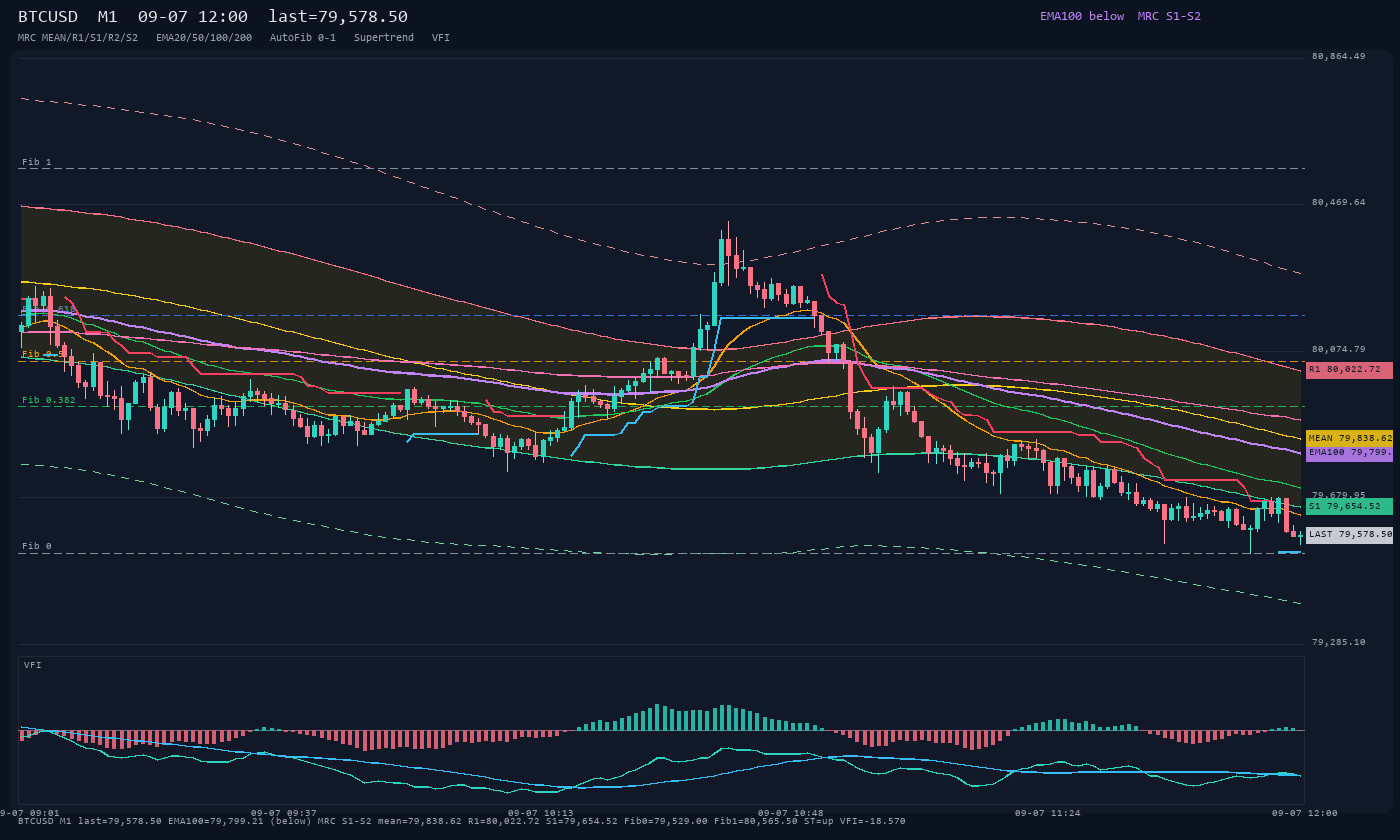The image size is (1400, 840).
Task: Click the purple EMA100 below status label
Action: click(1082, 16)
